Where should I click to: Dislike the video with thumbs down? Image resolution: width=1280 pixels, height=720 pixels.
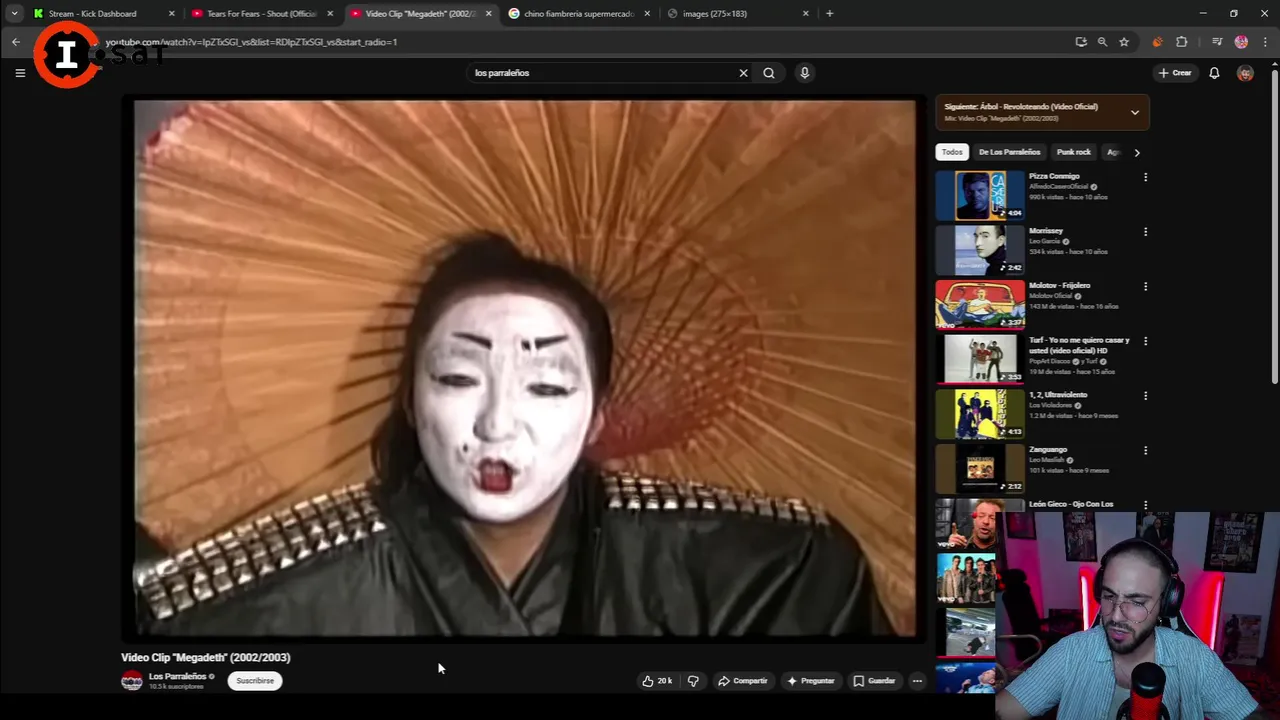pyautogui.click(x=693, y=681)
